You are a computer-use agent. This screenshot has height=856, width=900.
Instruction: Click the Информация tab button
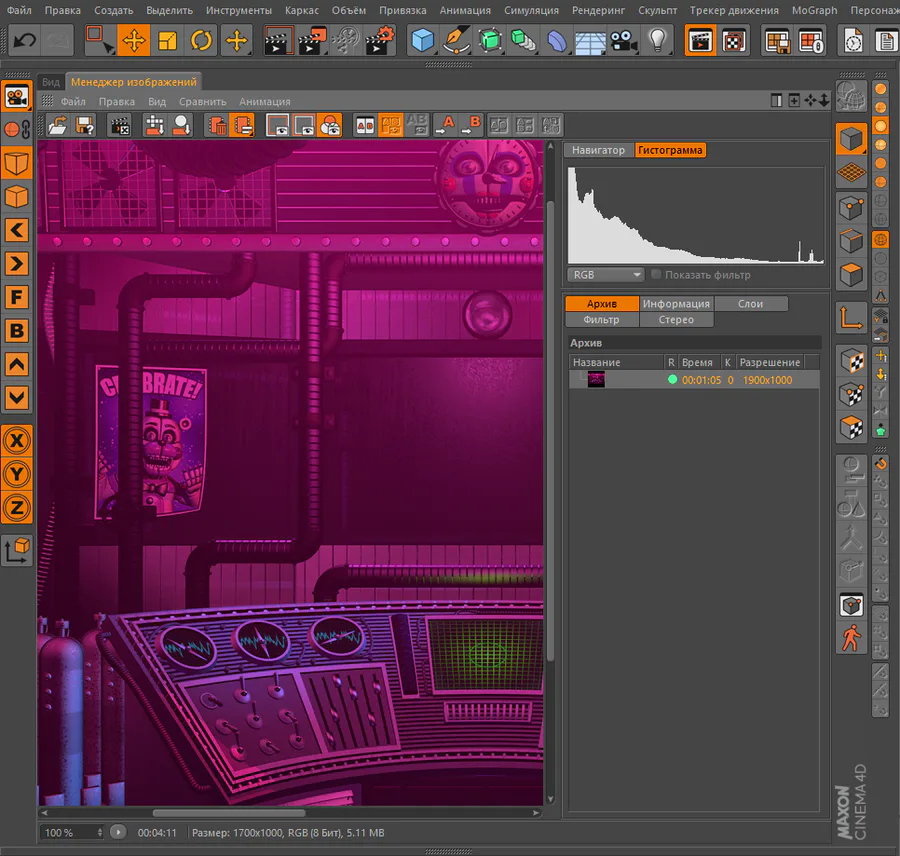pyautogui.click(x=676, y=304)
